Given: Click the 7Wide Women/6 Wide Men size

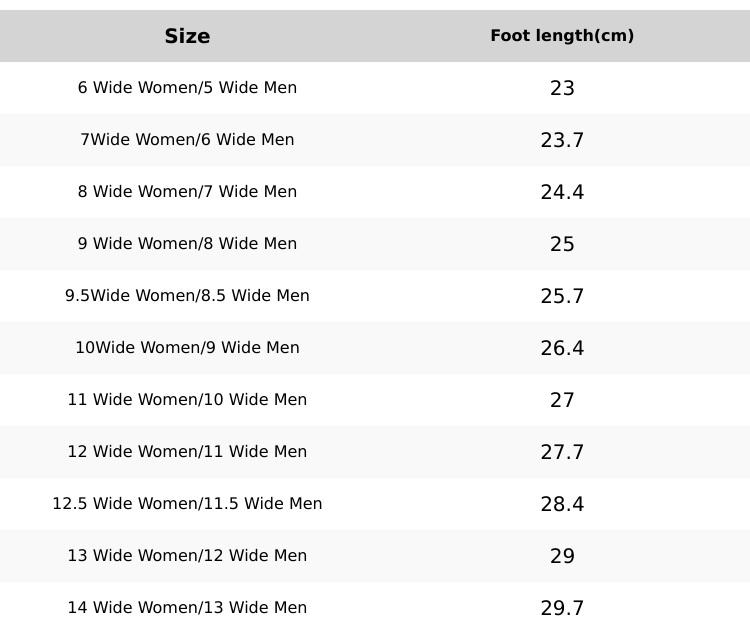Looking at the screenshot, I should click(187, 140).
